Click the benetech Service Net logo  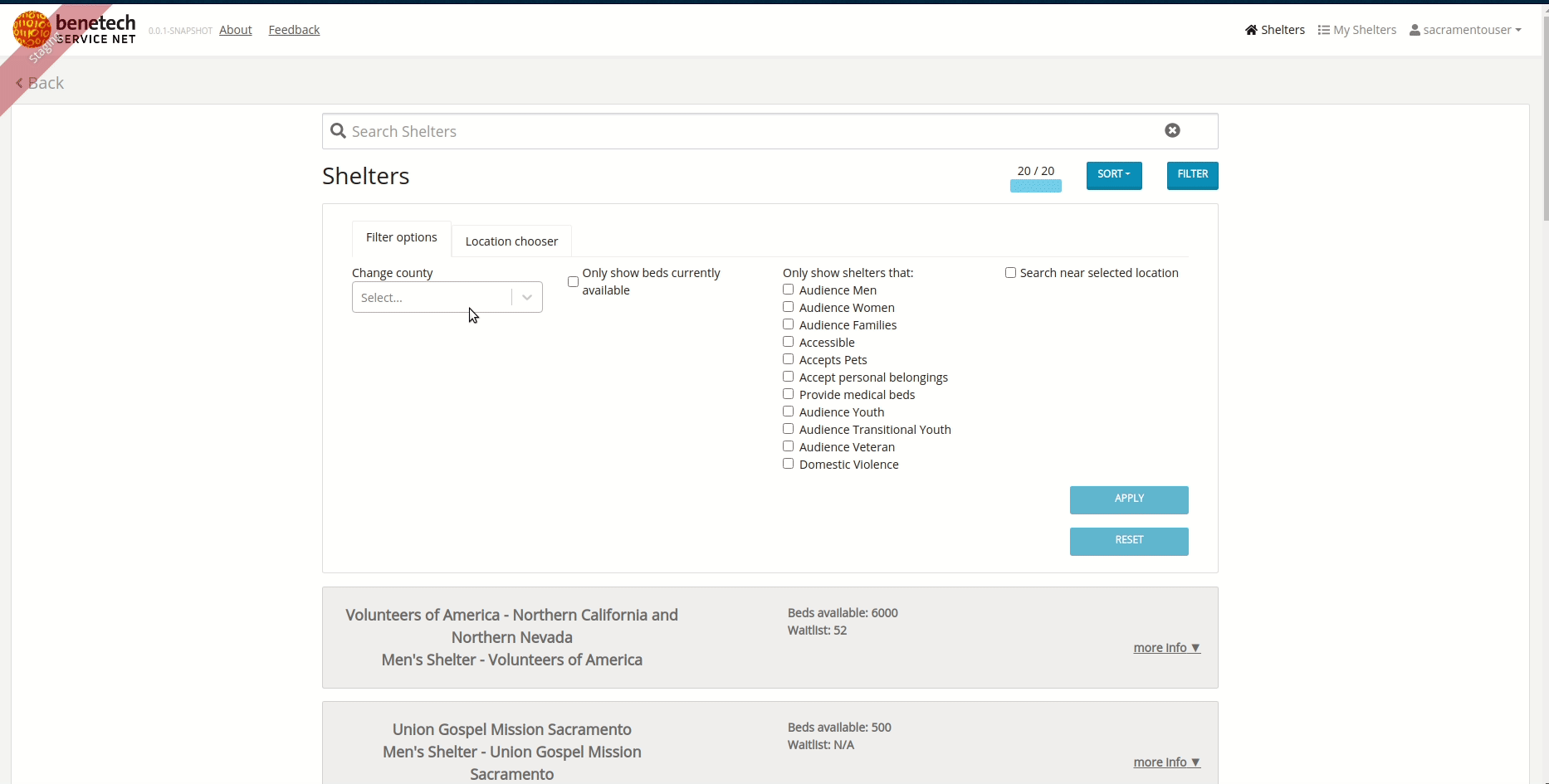75,29
